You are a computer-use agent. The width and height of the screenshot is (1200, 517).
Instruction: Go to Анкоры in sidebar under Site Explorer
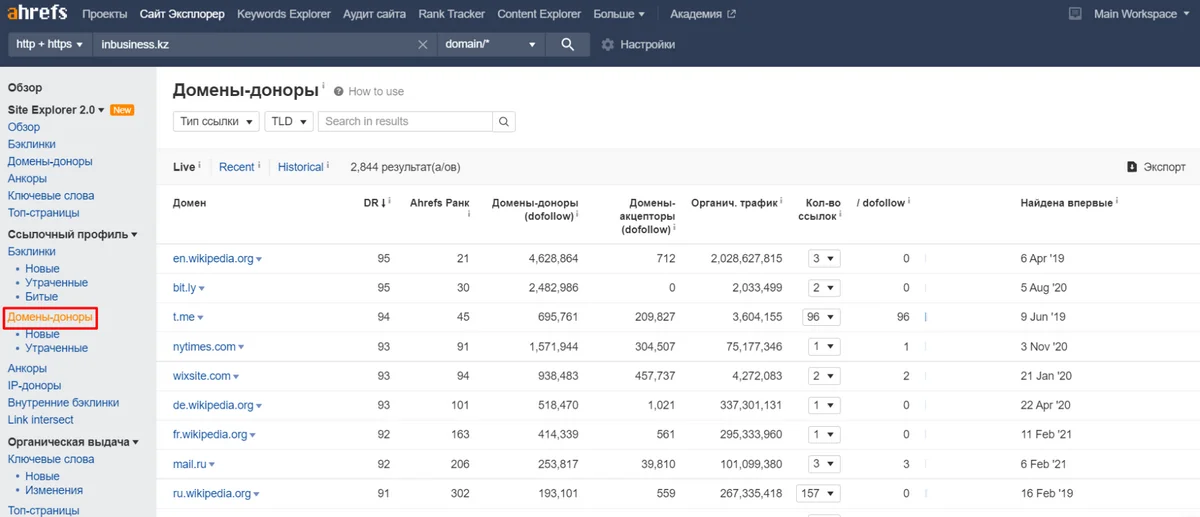(x=27, y=178)
